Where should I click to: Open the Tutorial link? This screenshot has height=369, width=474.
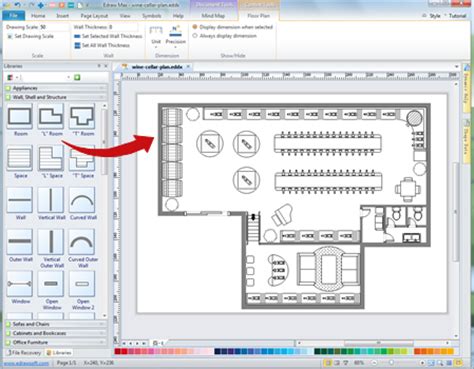point(457,16)
